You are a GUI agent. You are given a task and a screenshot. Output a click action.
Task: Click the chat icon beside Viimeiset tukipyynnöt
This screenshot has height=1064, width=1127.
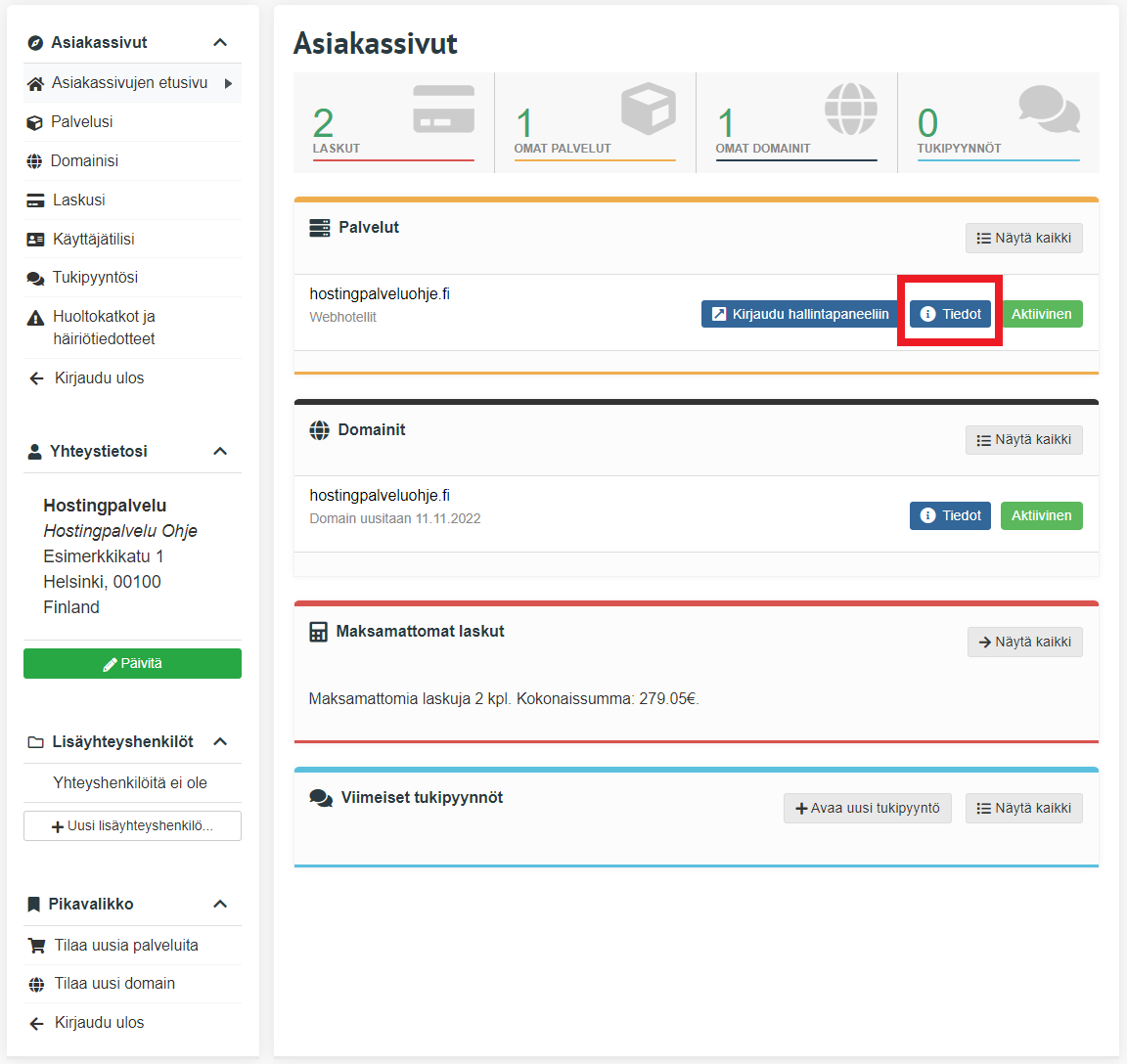pyautogui.click(x=321, y=798)
